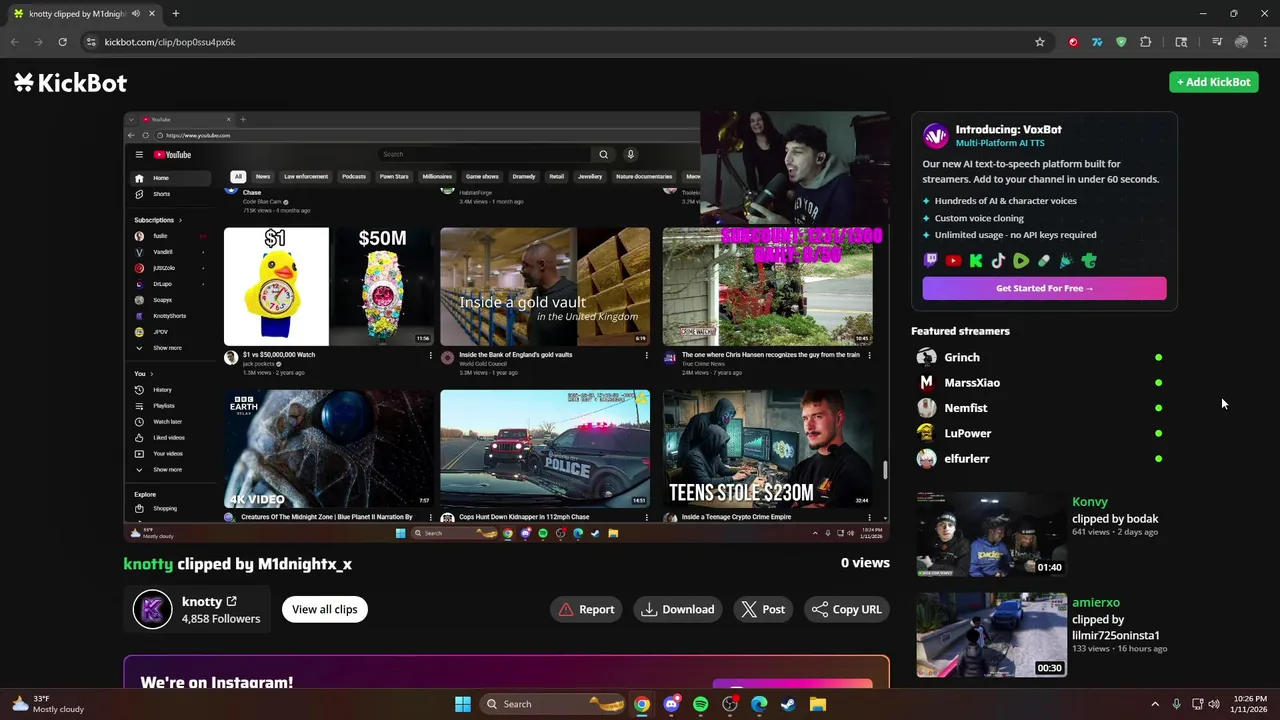The height and width of the screenshot is (720, 1280).
Task: Open the weather widget on taskbar
Action: click(48, 704)
